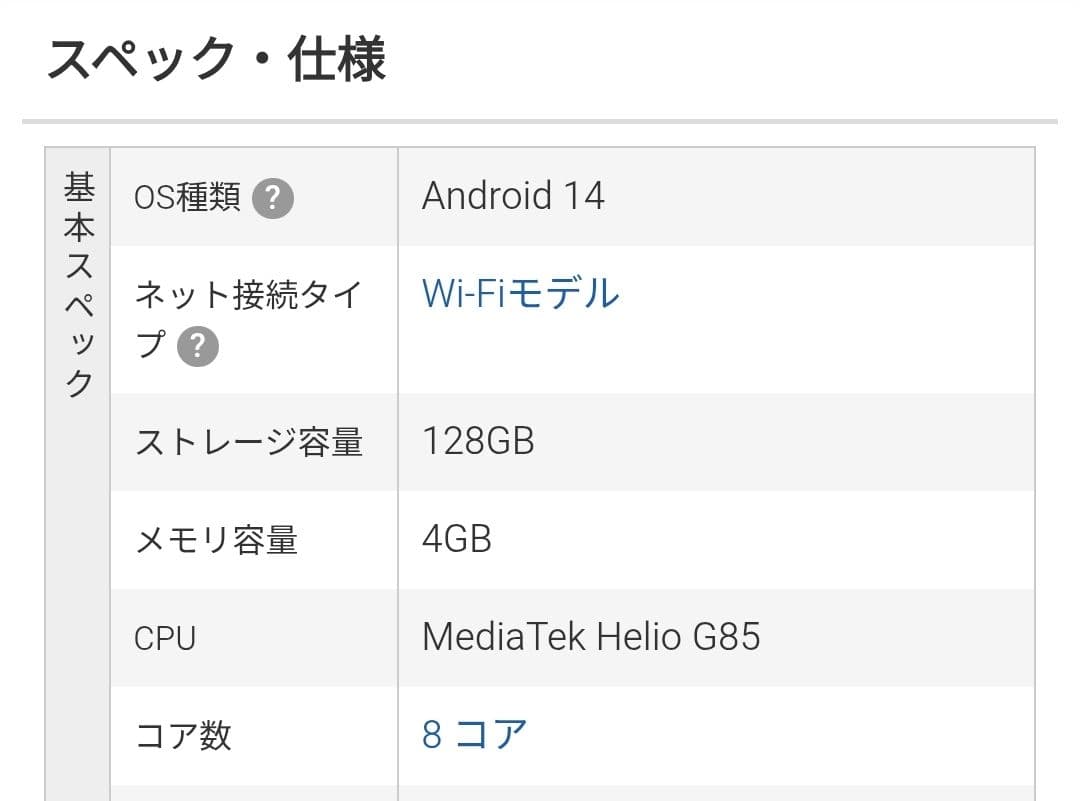This screenshot has width=1080, height=801.
Task: Open the help icon for ネット接続タイプ
Action: (198, 346)
